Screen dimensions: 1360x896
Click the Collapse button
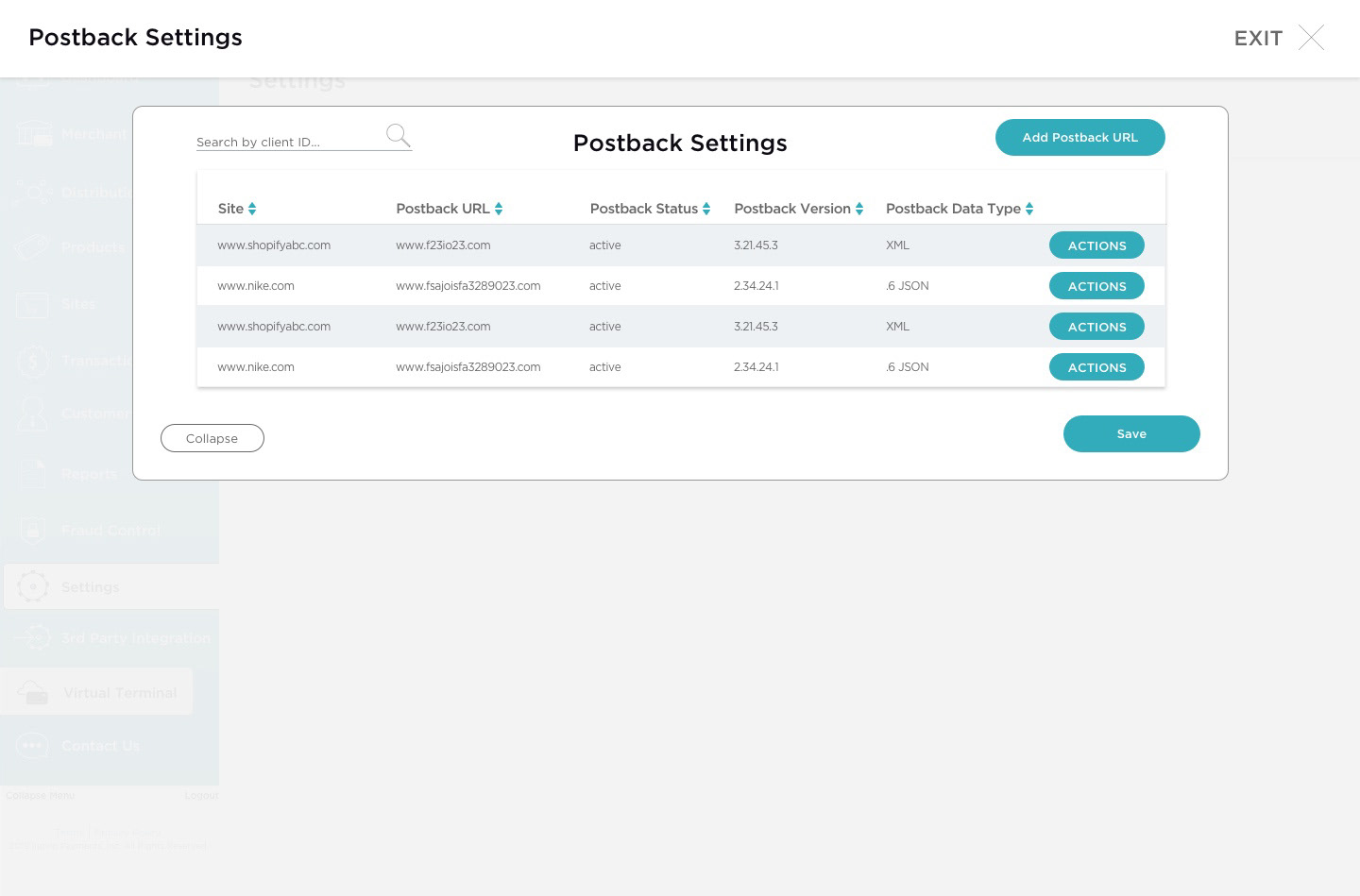212,438
